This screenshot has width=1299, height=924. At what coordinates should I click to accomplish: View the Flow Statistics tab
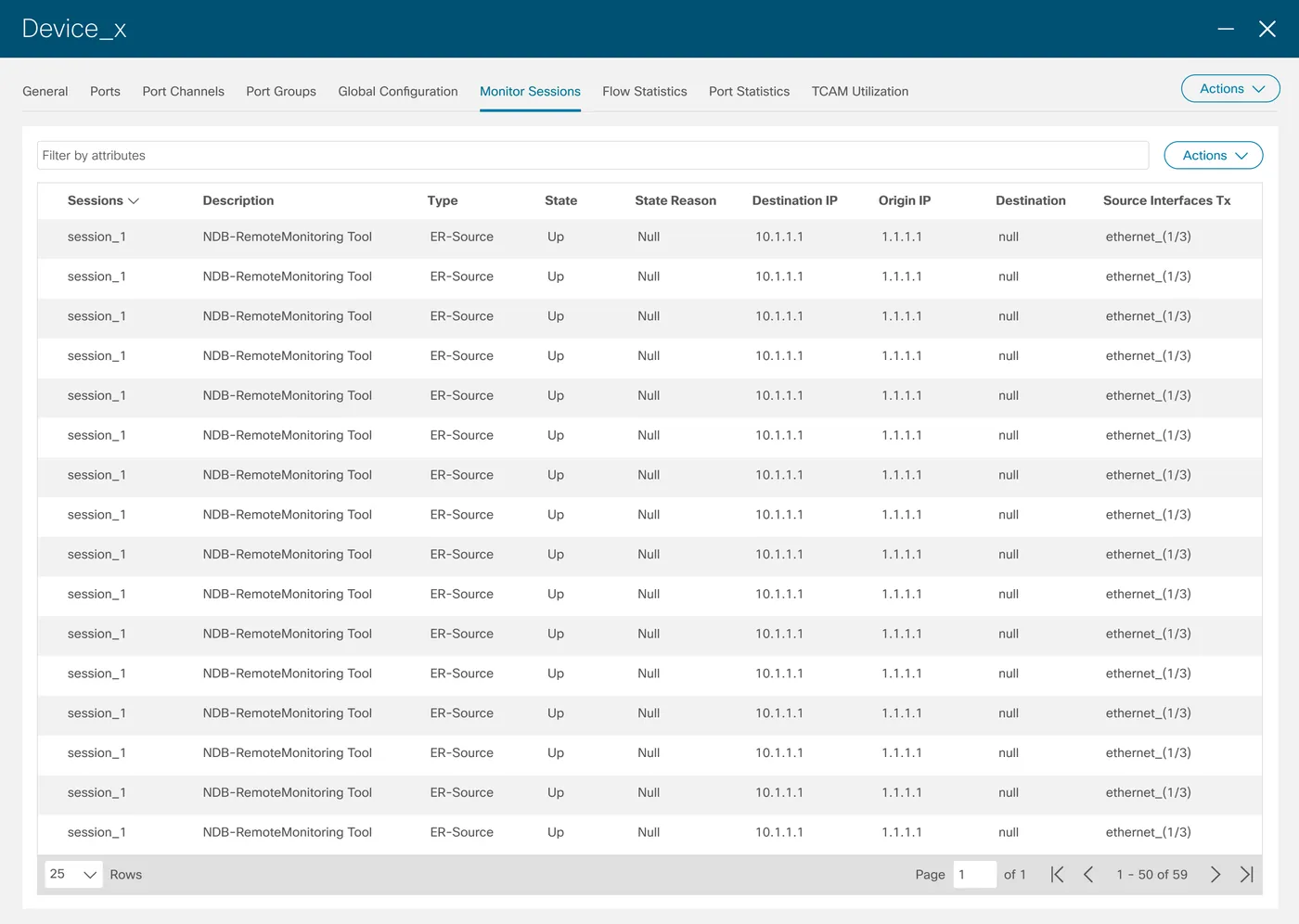[x=645, y=92]
